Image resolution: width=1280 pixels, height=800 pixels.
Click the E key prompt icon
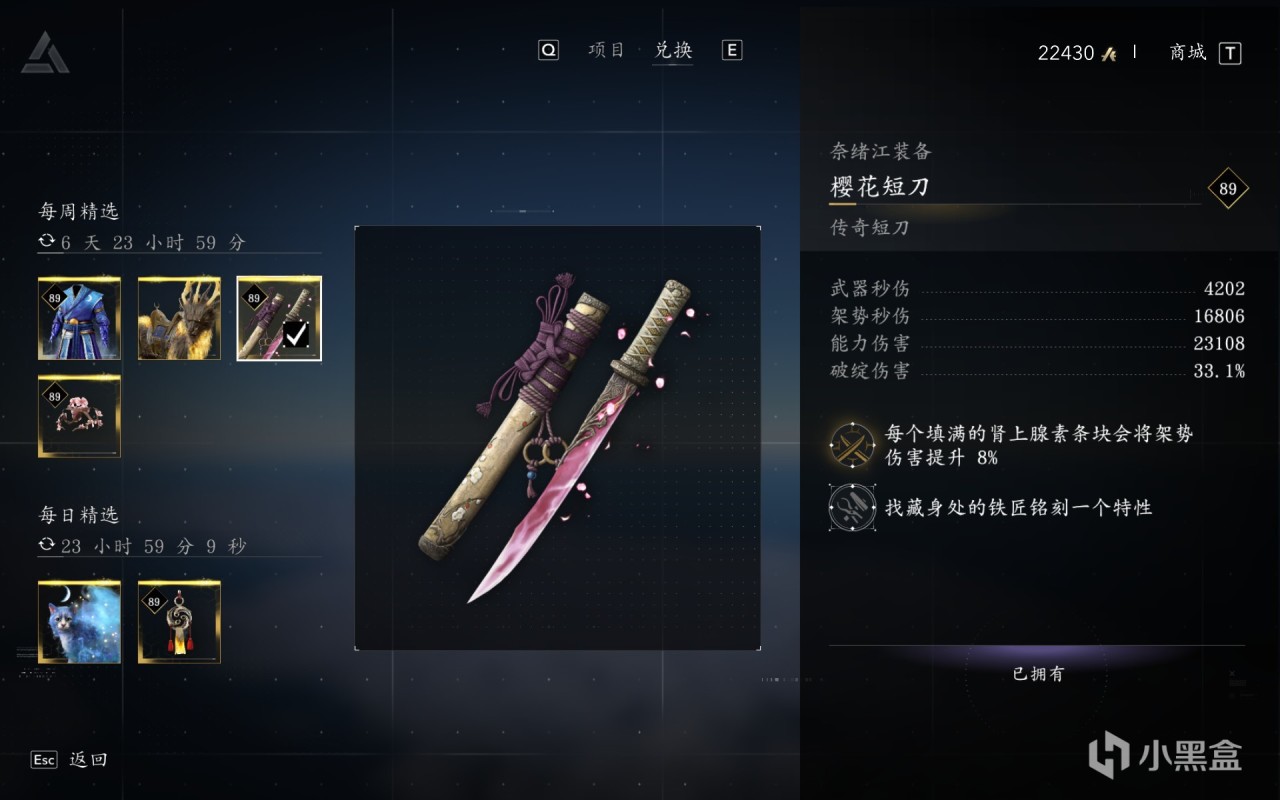pyautogui.click(x=732, y=50)
